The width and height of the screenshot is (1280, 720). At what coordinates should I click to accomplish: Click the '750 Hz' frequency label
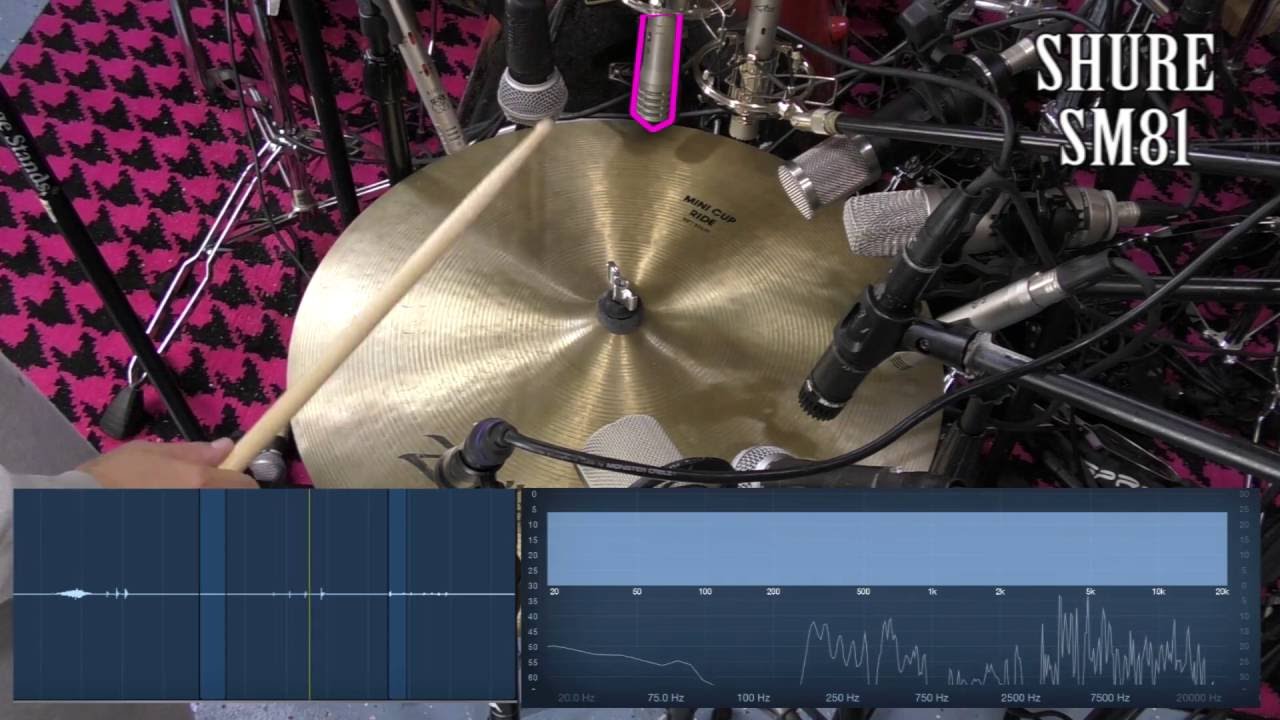pyautogui.click(x=931, y=698)
